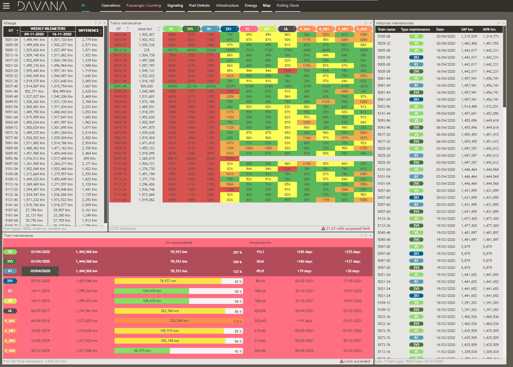
Task: Click the DAVANA logo
Action: click(42, 6)
